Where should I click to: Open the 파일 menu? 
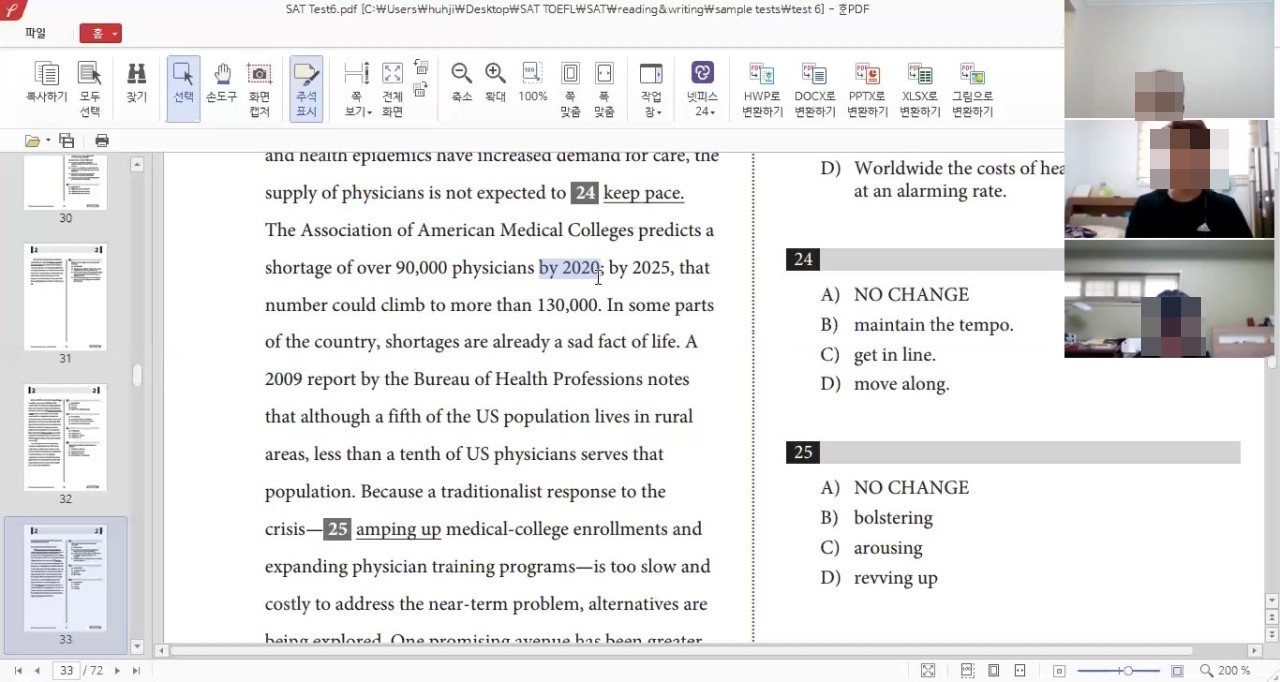click(35, 33)
